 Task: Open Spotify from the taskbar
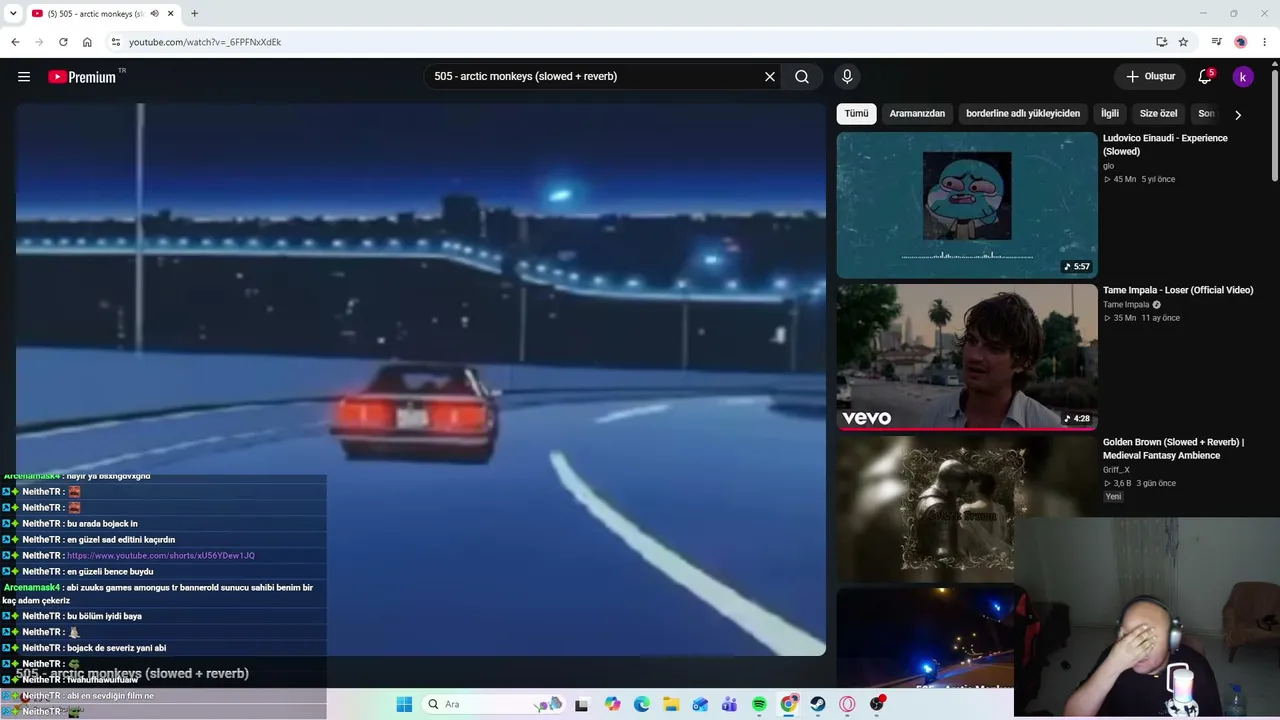759,704
